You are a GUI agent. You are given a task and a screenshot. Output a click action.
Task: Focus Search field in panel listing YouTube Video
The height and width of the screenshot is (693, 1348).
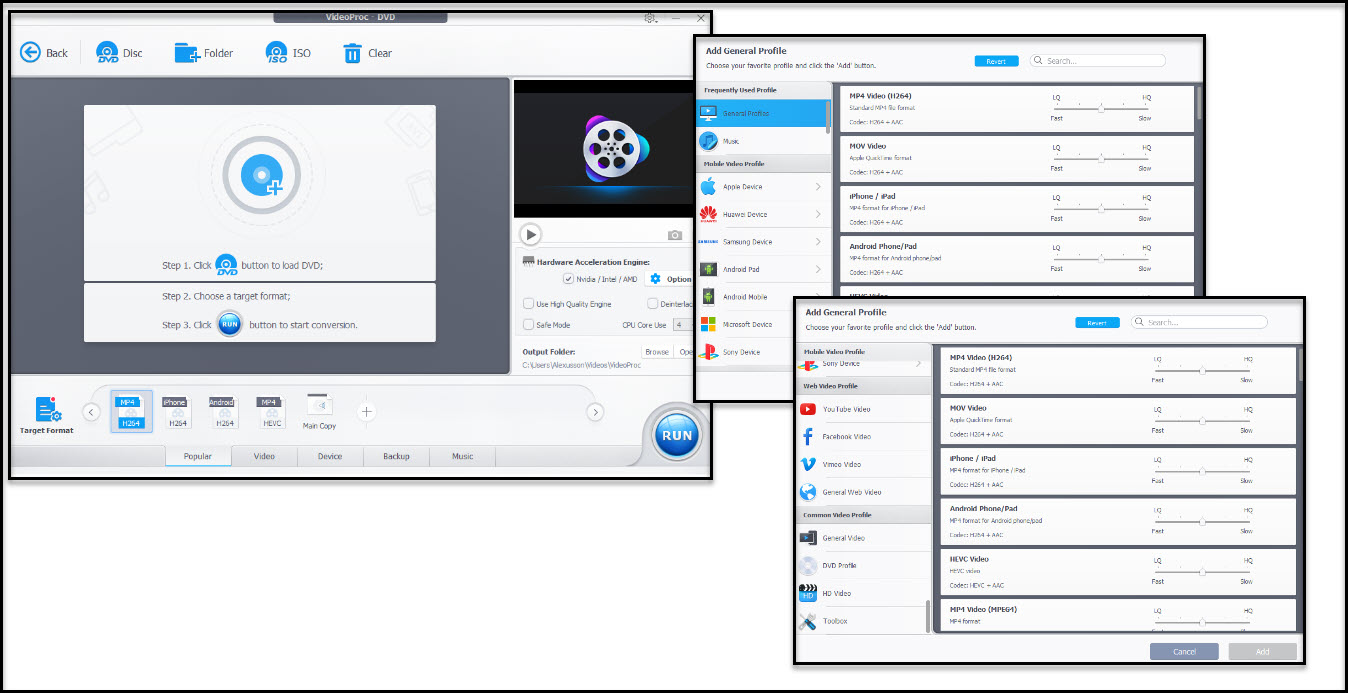click(1199, 322)
